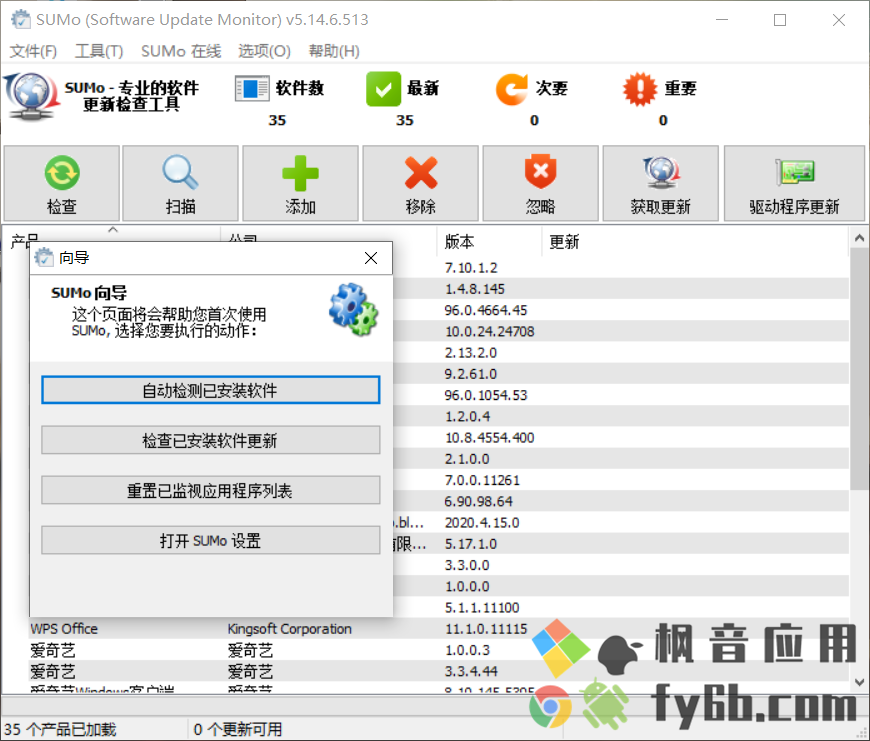
Task: Click version 1.0.0.0
Action: click(x=467, y=586)
